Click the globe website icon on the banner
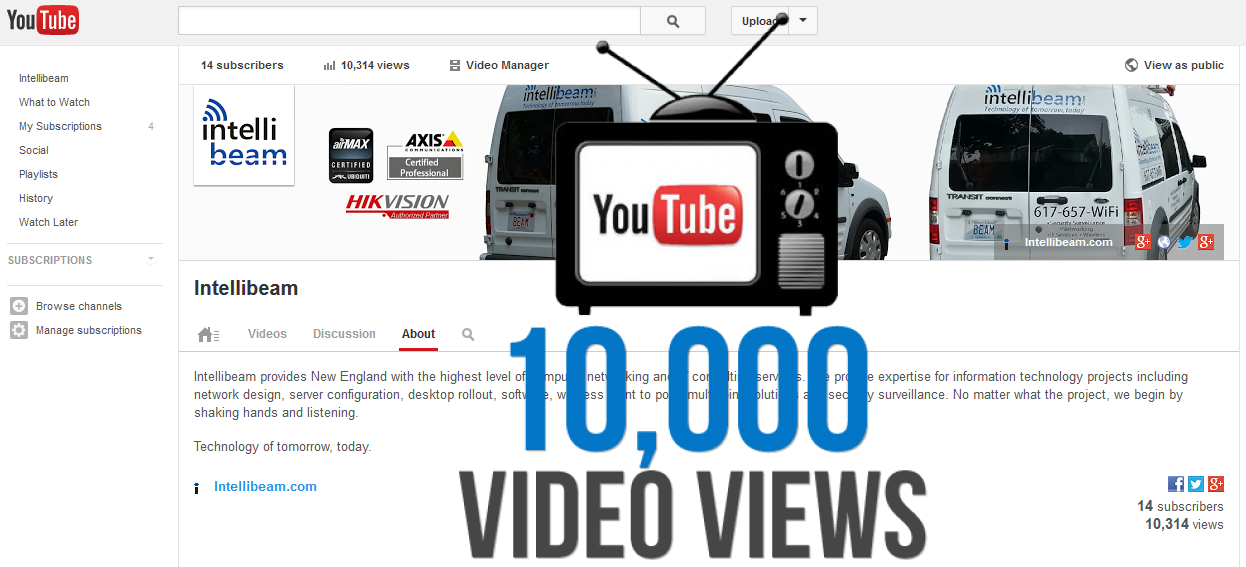 pos(1164,242)
